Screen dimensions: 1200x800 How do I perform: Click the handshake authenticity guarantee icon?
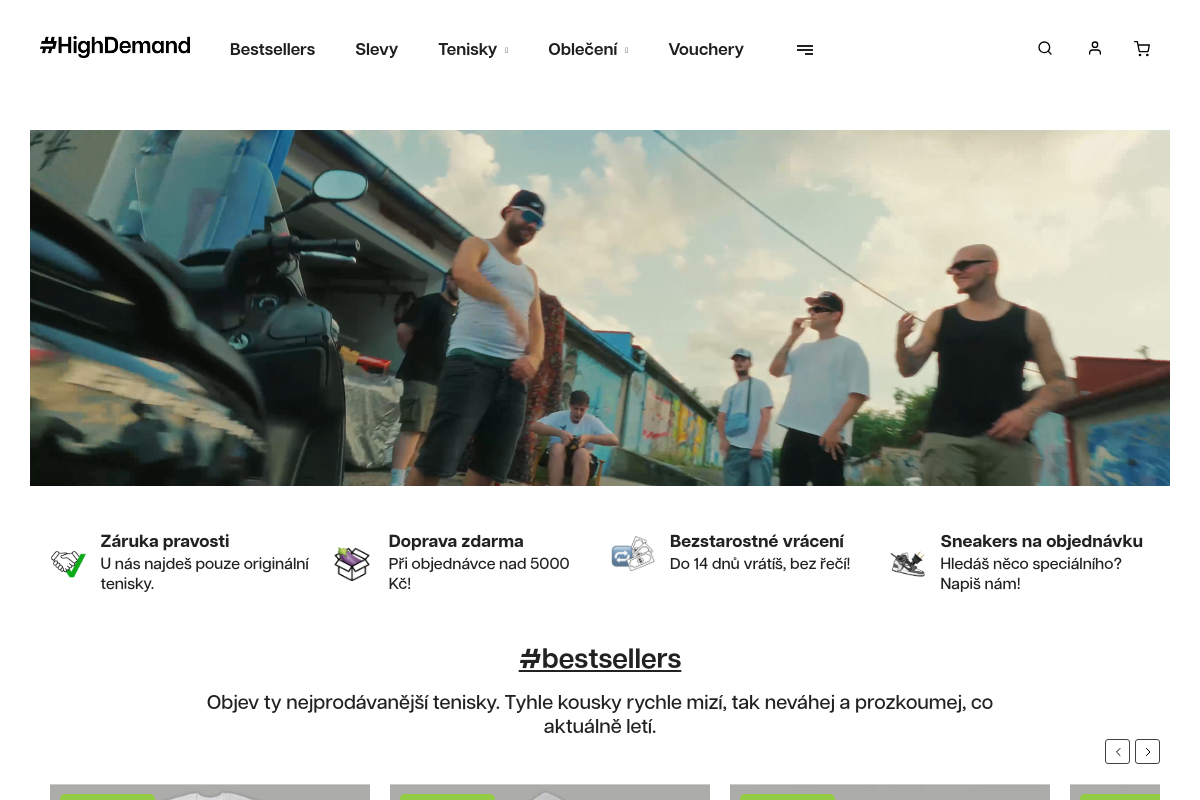coord(69,563)
